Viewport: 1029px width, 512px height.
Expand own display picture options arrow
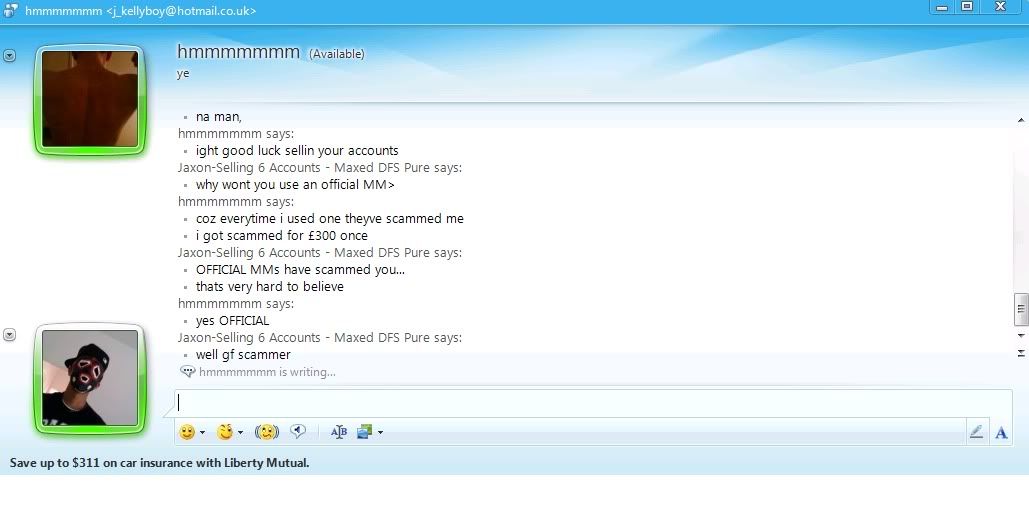coord(9,335)
